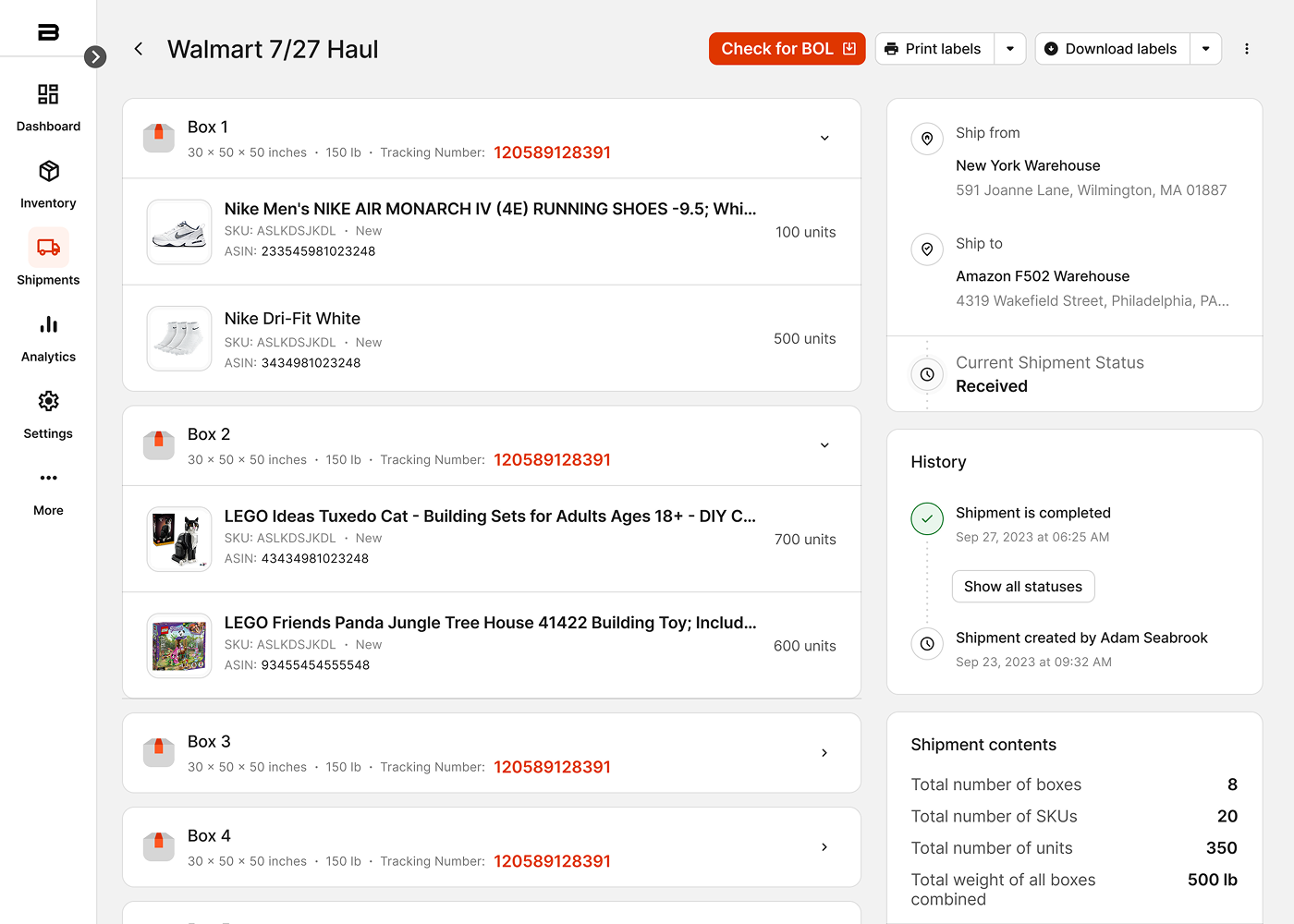Screen dimensions: 1294x924
Task: Expand Box 3 with its chevron
Action: 824,753
